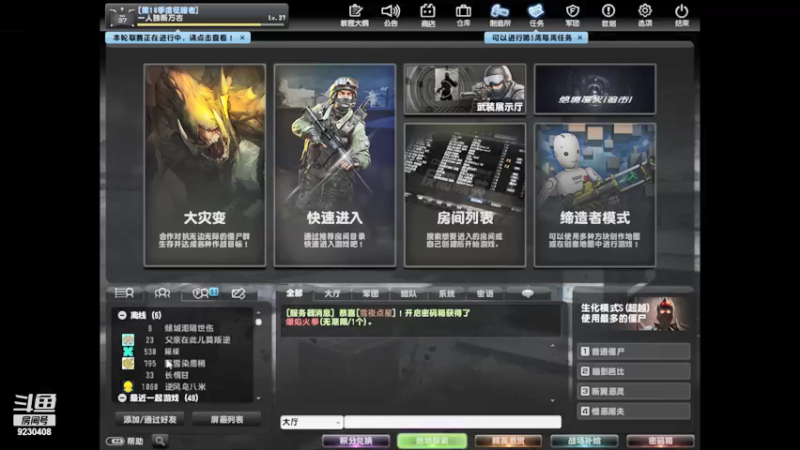Open the 任务 missions icon
This screenshot has height=450, width=800.
pos(536,15)
